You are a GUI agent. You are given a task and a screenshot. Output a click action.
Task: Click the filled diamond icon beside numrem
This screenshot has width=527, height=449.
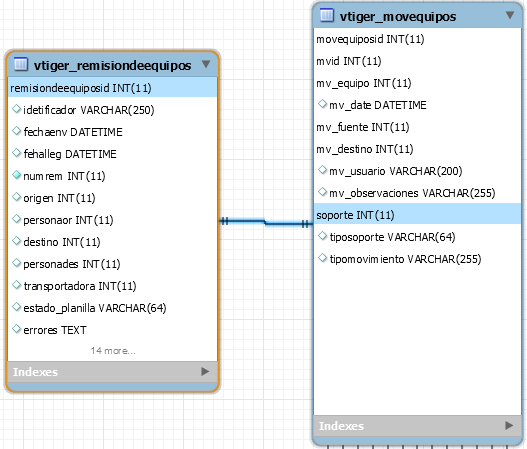16,175
